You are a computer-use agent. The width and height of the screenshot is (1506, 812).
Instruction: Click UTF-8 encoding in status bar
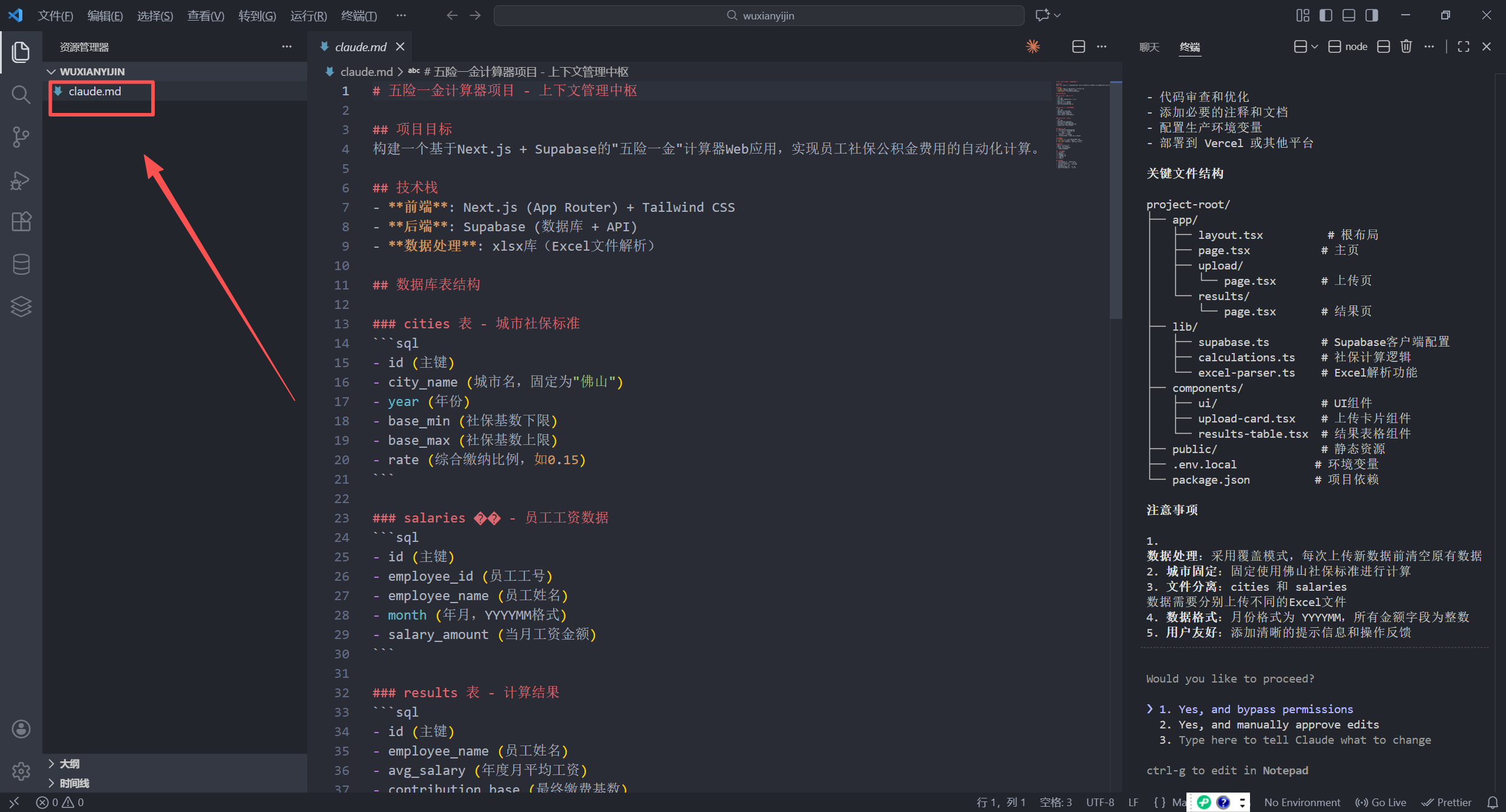[x=1100, y=802]
